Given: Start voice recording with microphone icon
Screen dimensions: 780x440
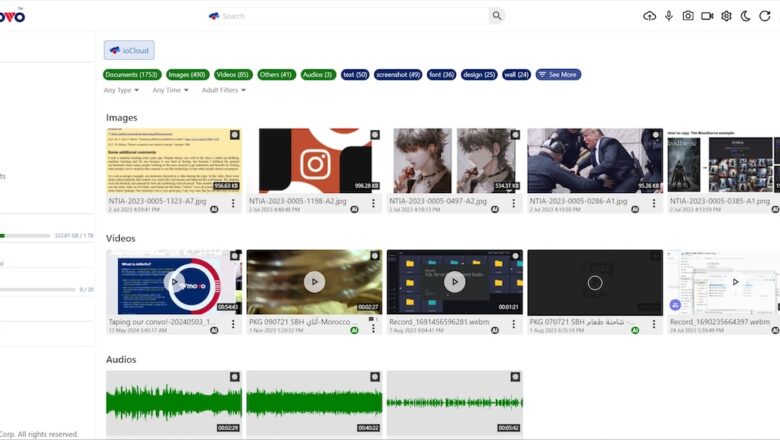Looking at the screenshot, I should point(669,16).
